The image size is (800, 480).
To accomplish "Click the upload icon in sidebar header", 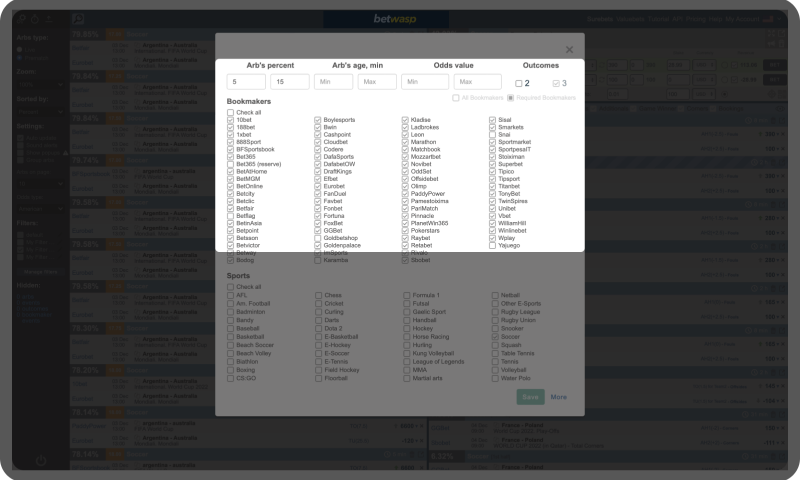I will pos(48,19).
